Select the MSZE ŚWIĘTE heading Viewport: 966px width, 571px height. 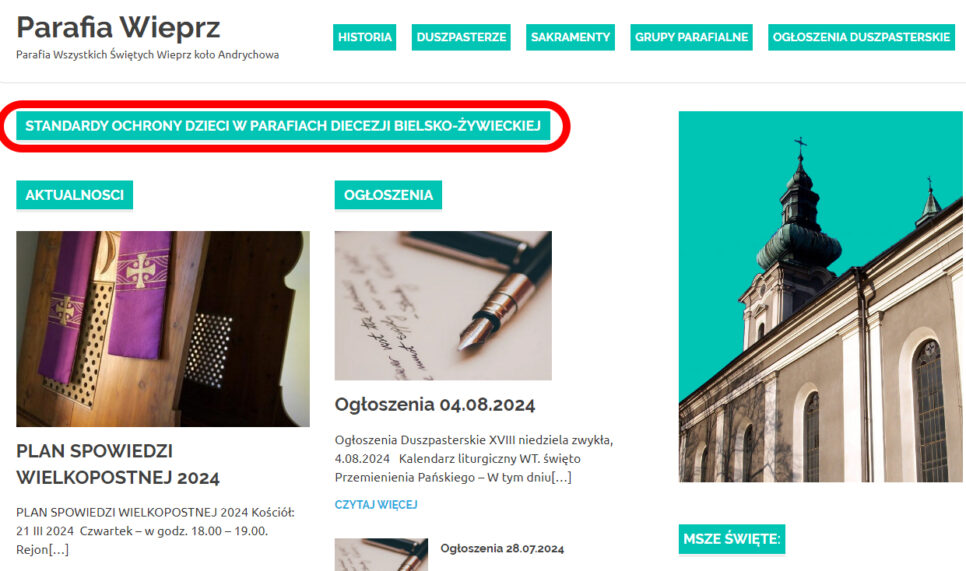(732, 539)
